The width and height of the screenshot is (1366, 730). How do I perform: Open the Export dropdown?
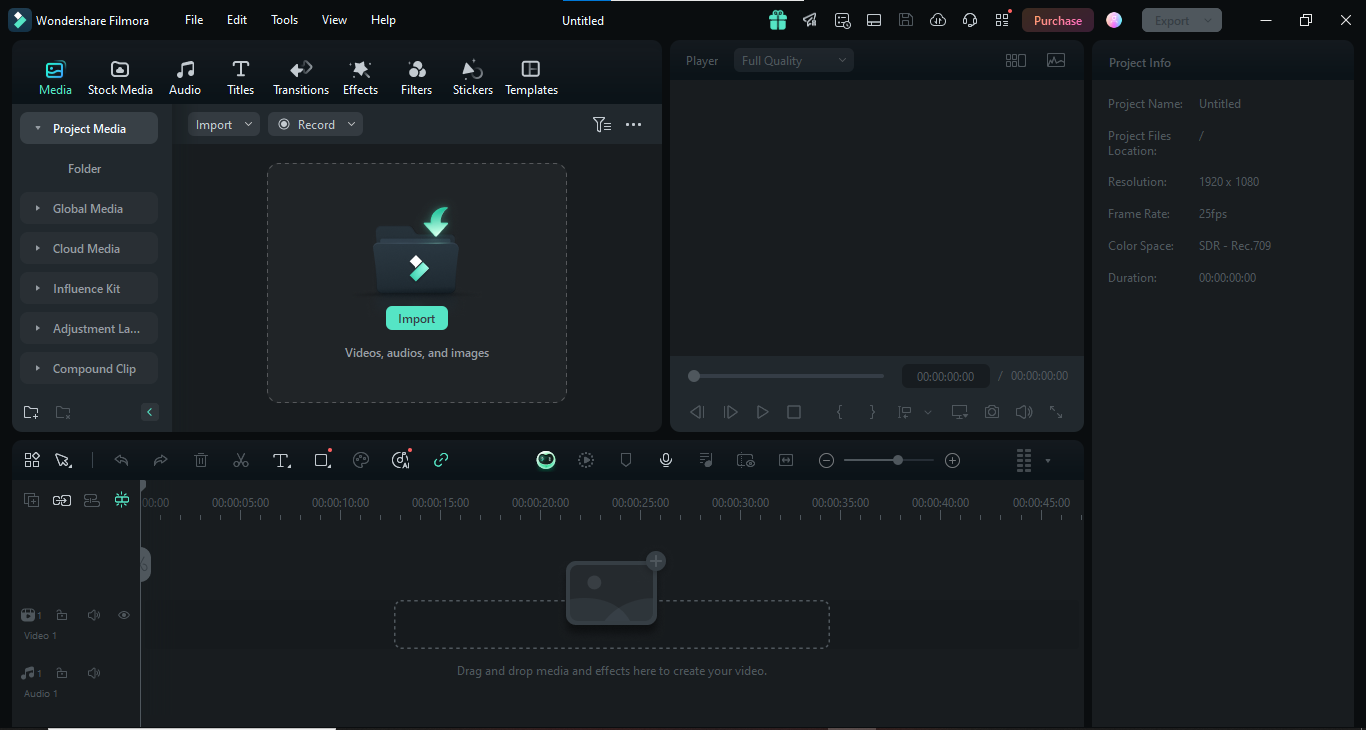(x=1182, y=20)
